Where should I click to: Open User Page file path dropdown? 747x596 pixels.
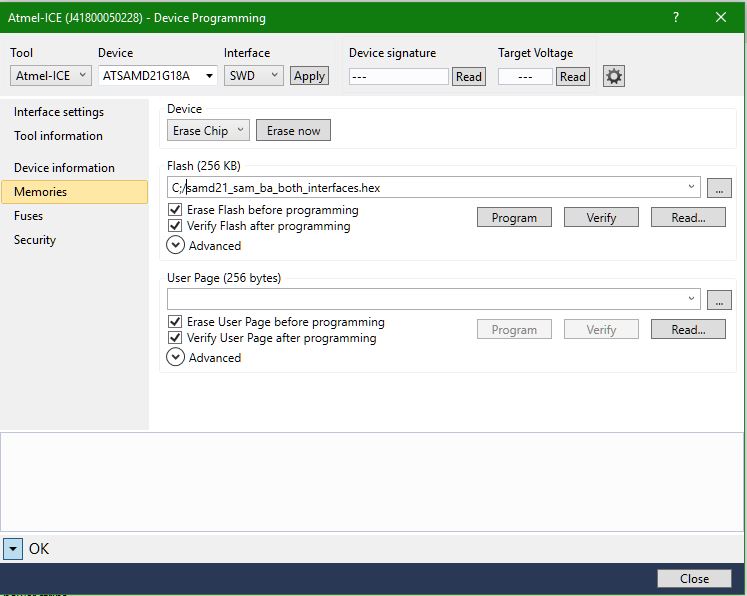(691, 299)
